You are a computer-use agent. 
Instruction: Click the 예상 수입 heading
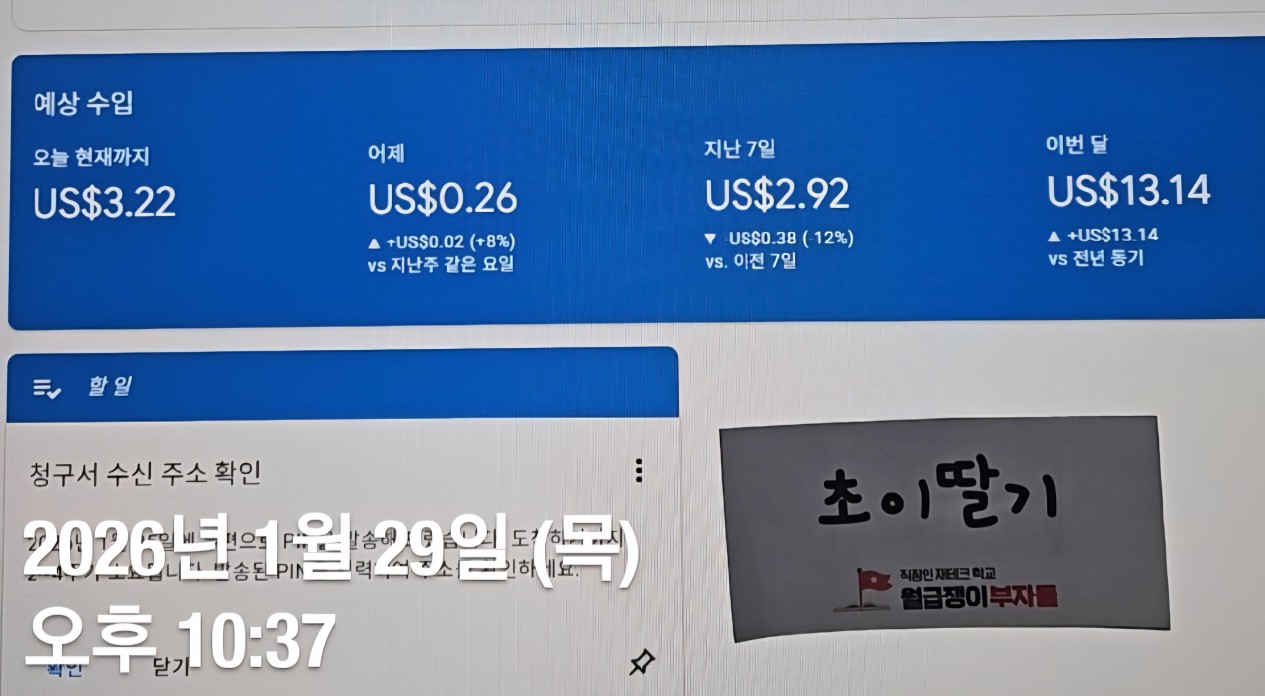pos(84,103)
